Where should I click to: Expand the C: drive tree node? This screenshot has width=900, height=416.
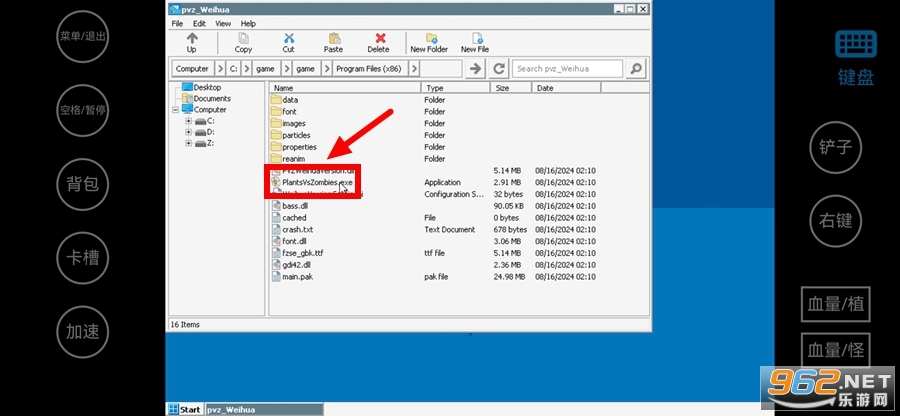188,121
